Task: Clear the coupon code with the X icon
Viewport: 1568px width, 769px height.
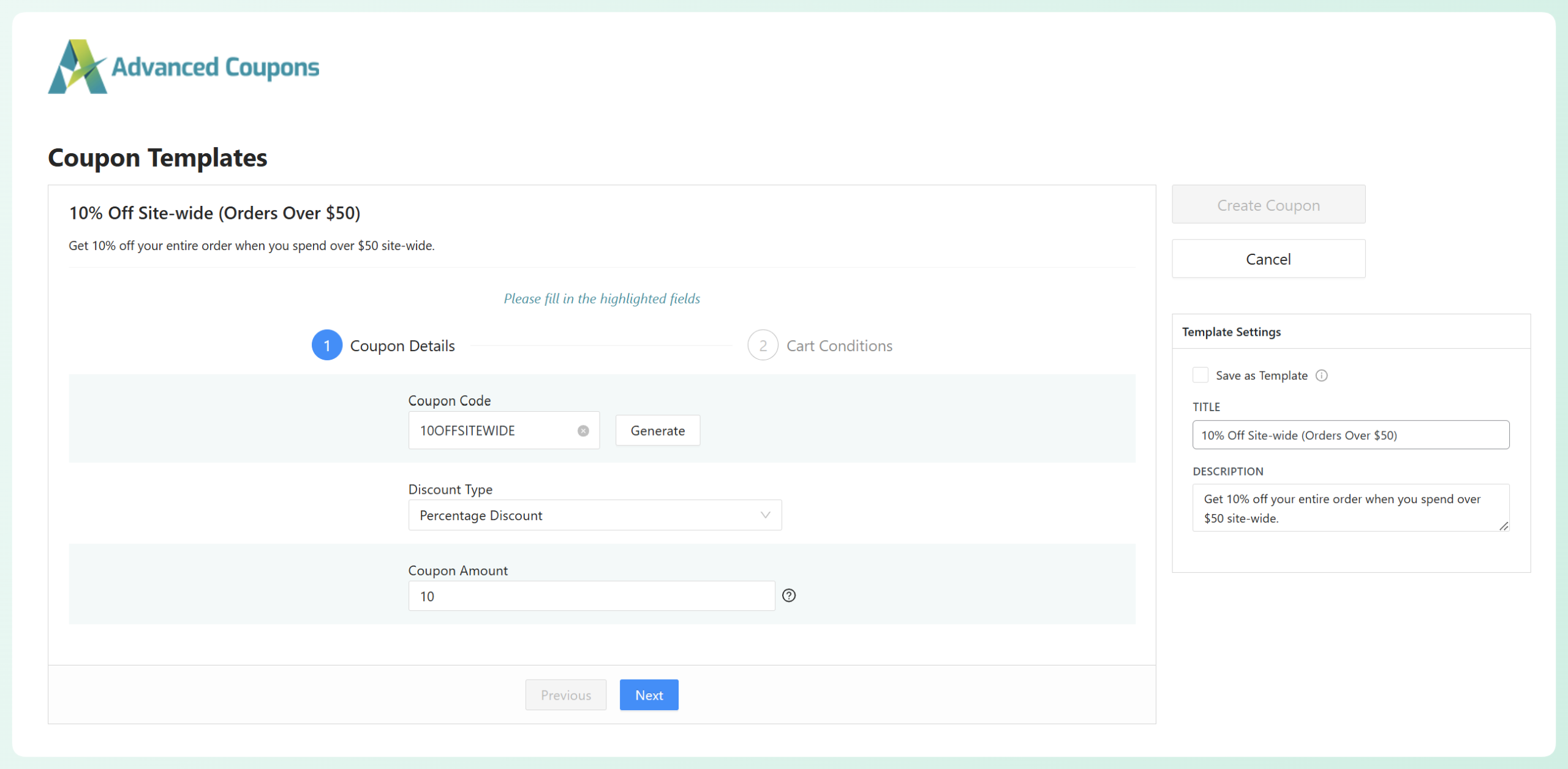Action: point(583,431)
